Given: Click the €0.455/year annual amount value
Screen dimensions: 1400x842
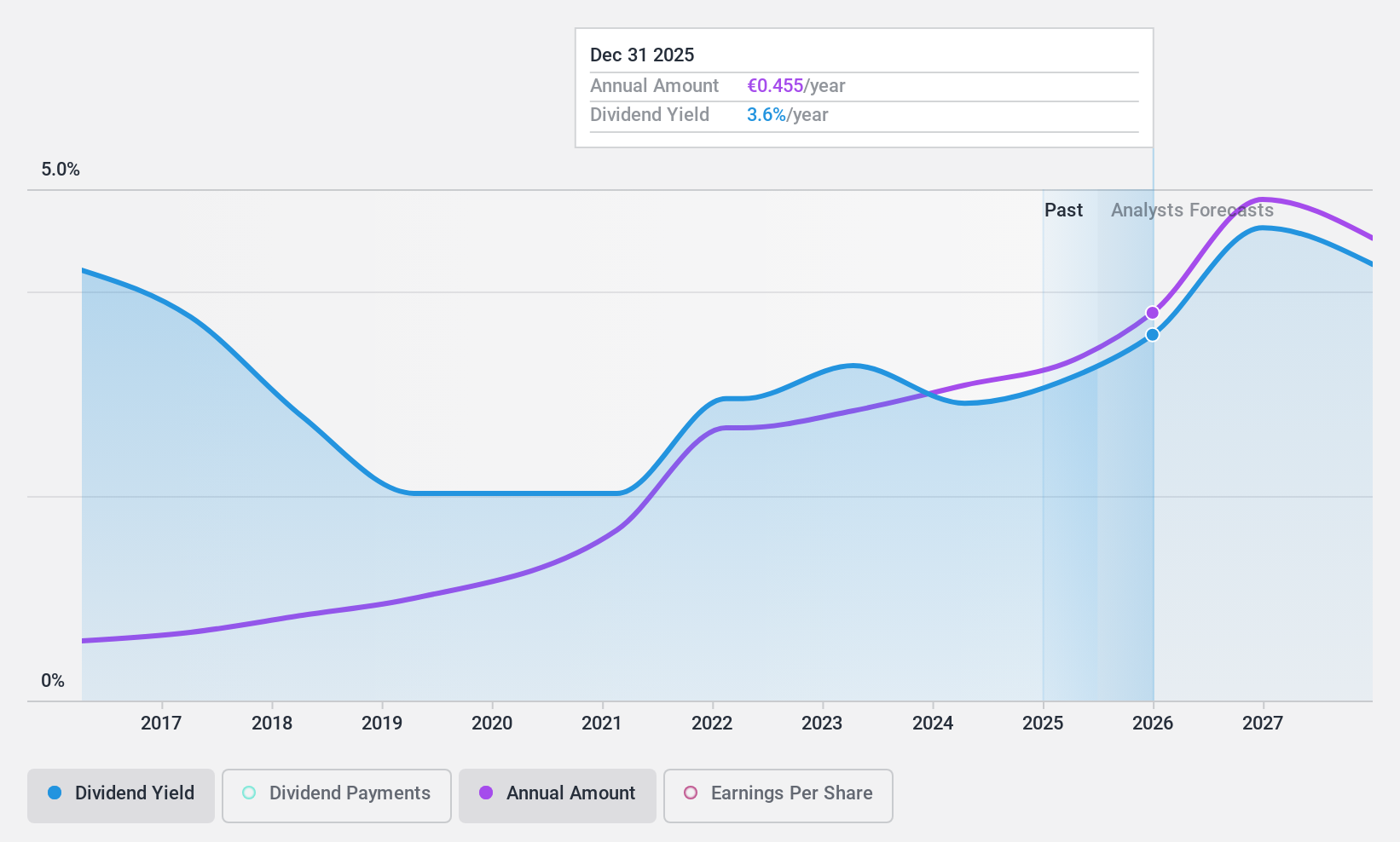Looking at the screenshot, I should (796, 86).
